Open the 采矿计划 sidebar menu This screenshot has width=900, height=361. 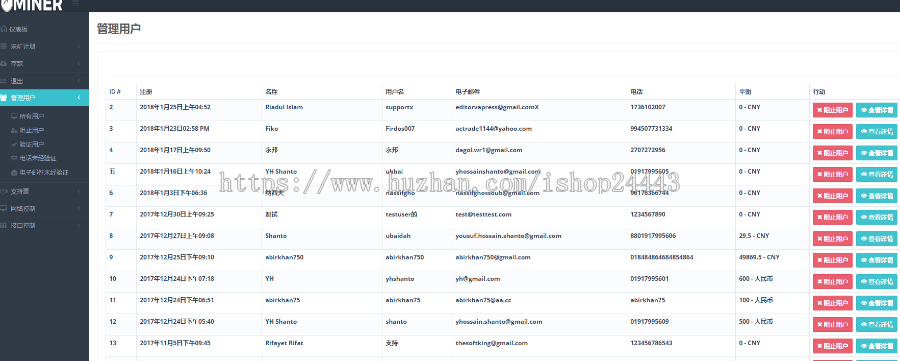pos(44,46)
